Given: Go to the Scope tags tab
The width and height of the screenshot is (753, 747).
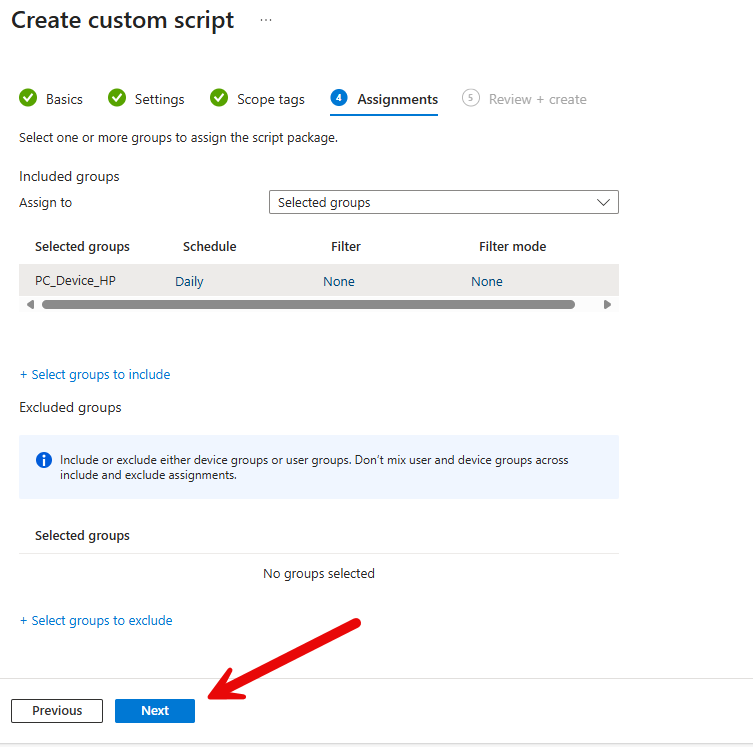Looking at the screenshot, I should [x=270, y=99].
